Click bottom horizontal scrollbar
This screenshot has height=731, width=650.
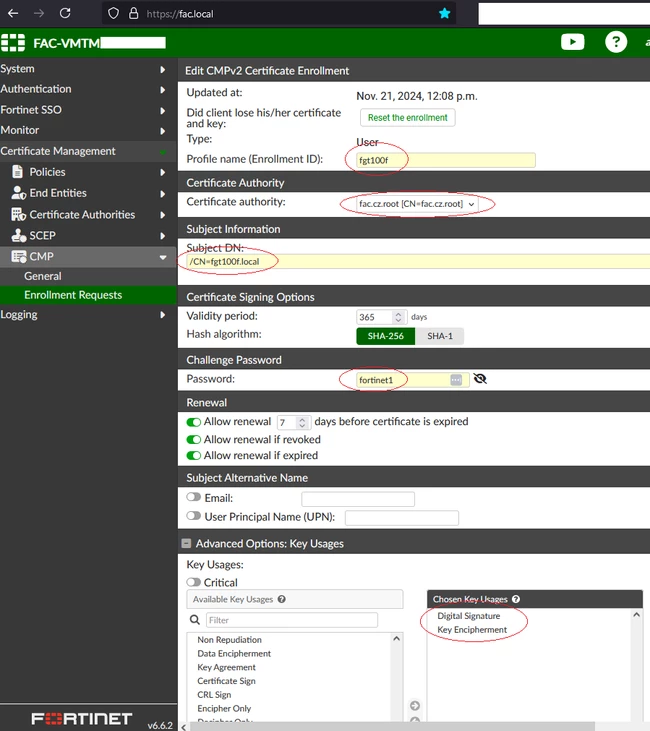click(390, 727)
